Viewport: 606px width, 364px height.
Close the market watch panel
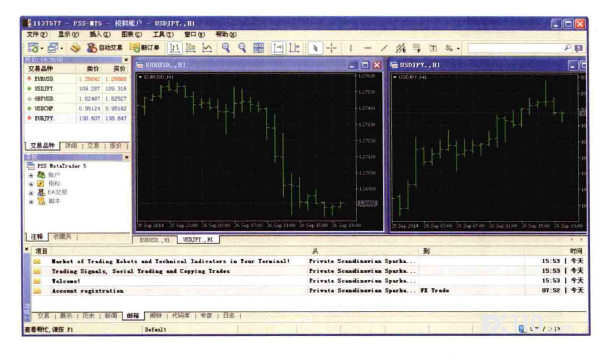[126, 60]
